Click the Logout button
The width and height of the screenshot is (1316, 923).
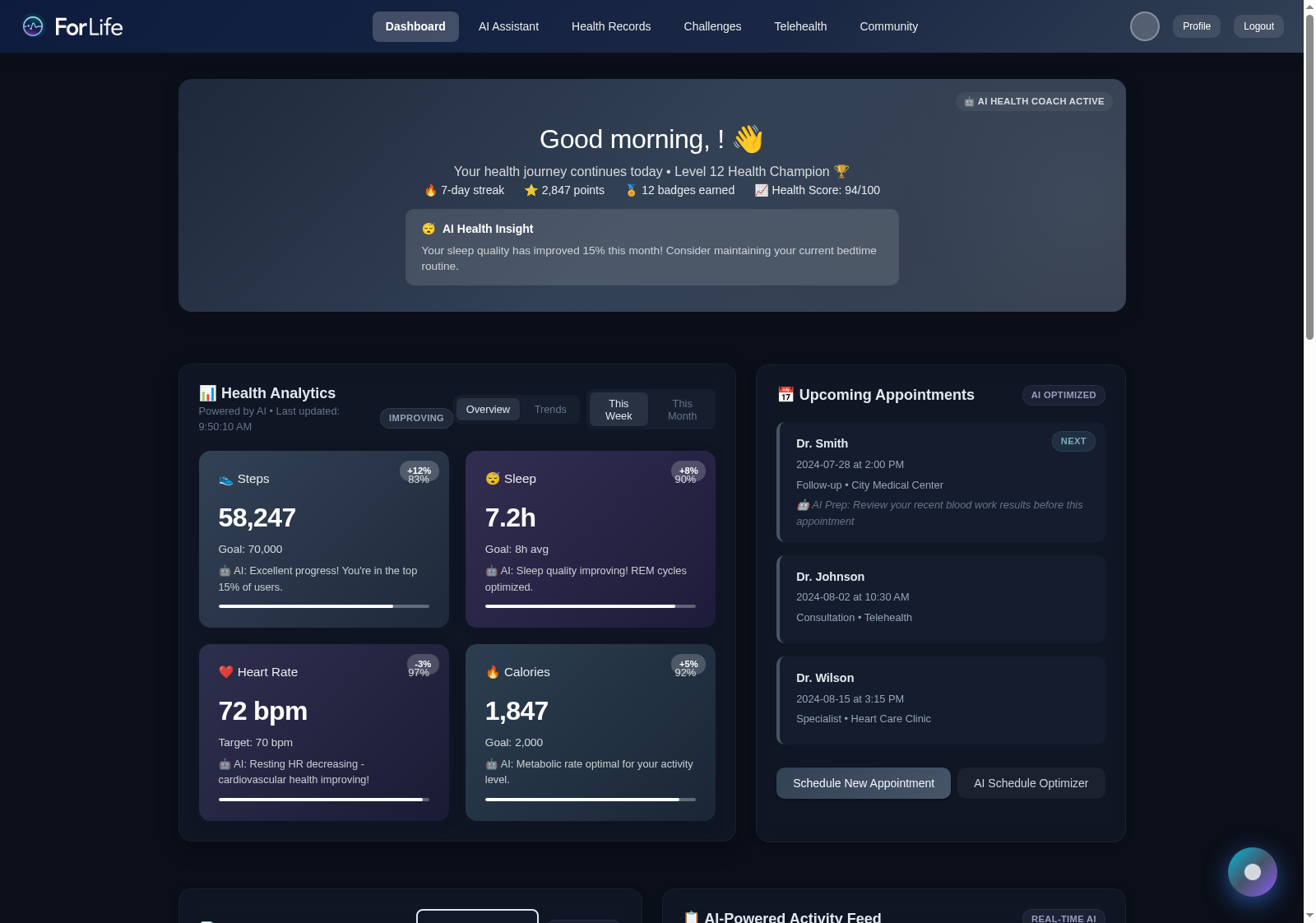[x=1258, y=26]
